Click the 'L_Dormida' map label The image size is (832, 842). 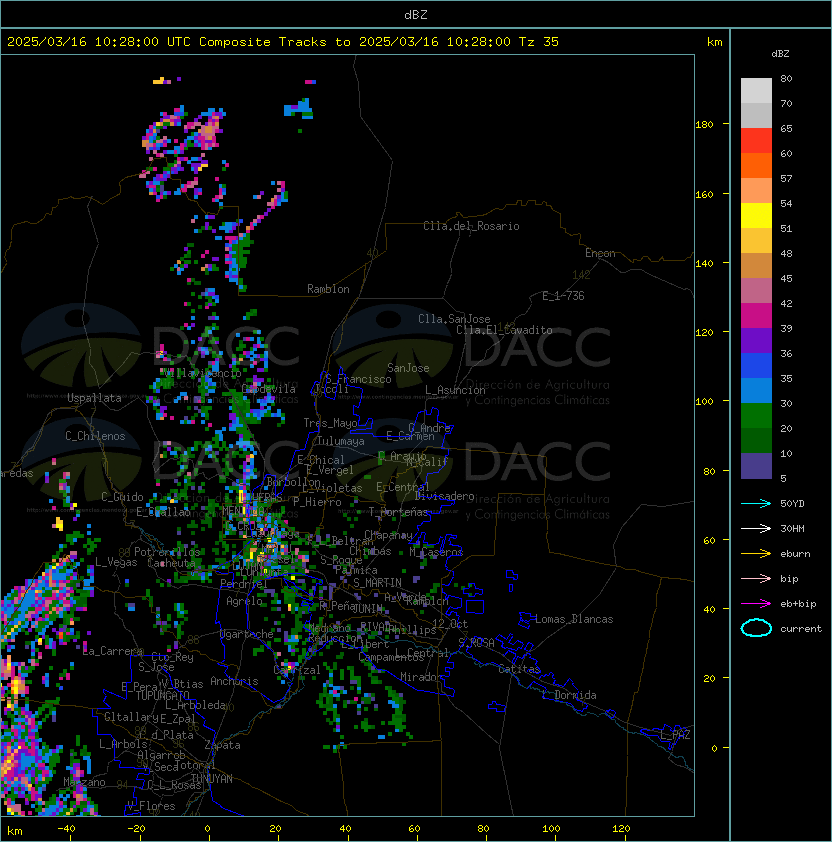(x=569, y=695)
